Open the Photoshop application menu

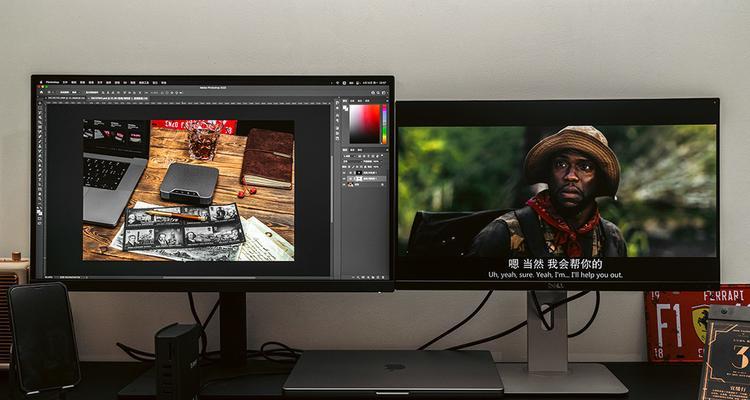coord(53,82)
